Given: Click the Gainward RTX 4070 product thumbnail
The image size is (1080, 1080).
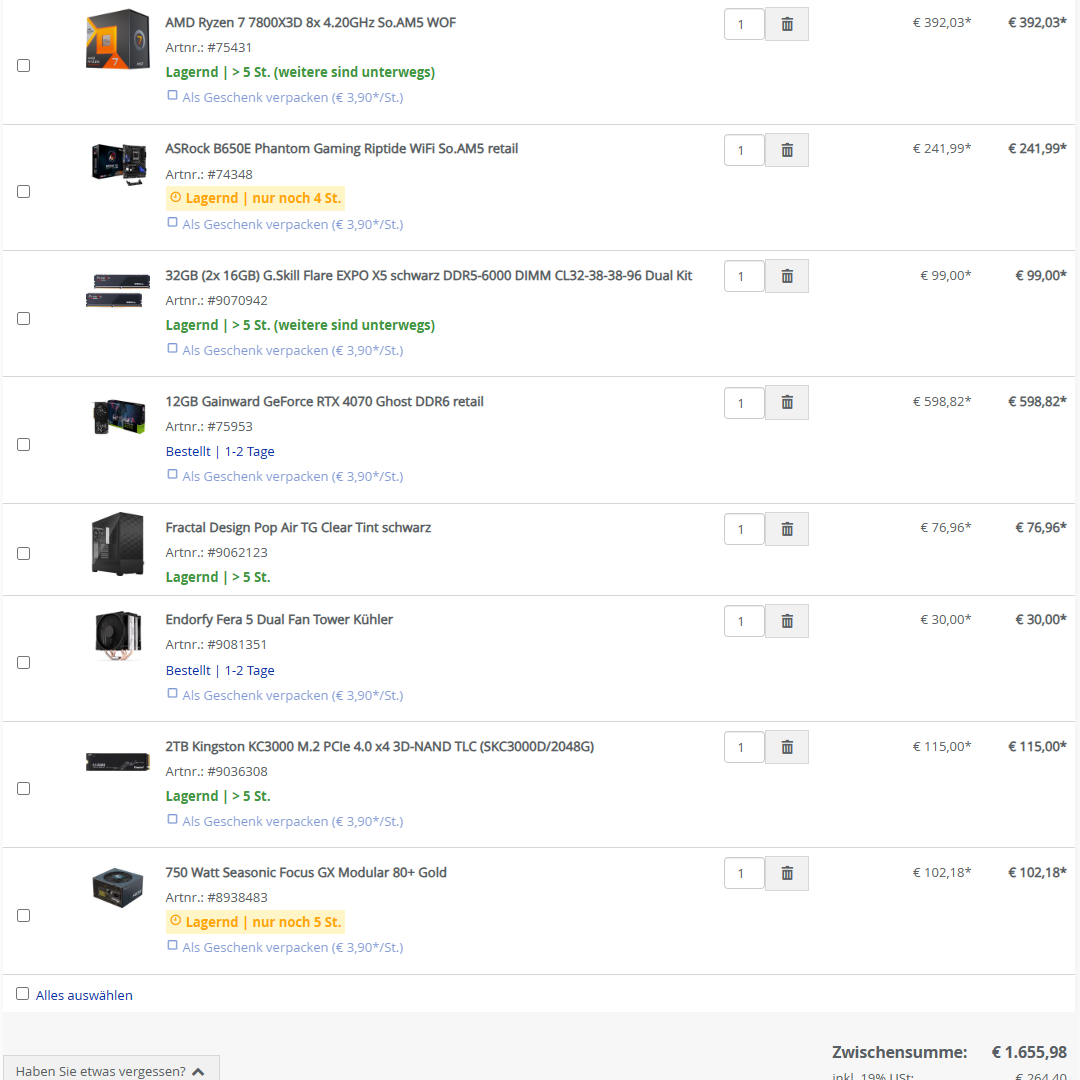Looking at the screenshot, I should tap(117, 415).
